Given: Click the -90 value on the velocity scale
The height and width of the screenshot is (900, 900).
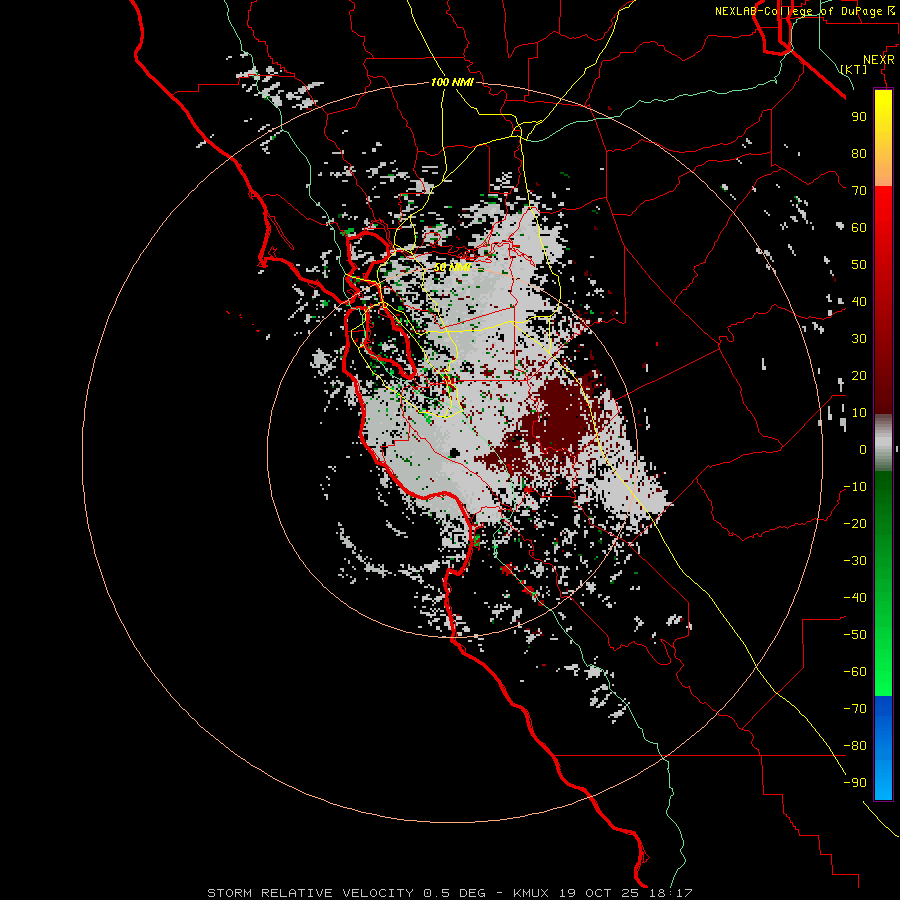Looking at the screenshot, I should tap(855, 783).
